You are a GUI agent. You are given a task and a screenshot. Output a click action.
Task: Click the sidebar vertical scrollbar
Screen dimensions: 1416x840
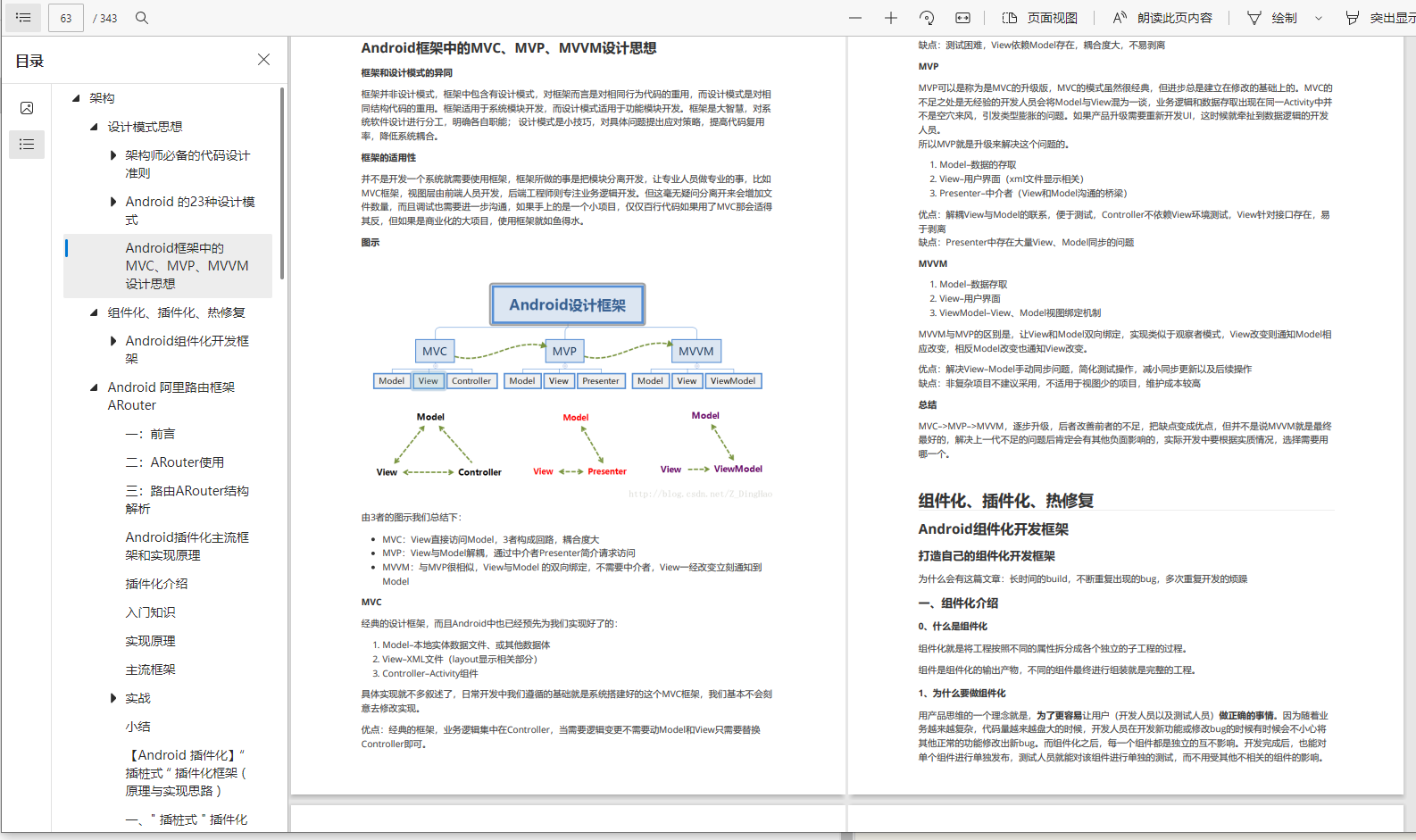click(x=282, y=183)
